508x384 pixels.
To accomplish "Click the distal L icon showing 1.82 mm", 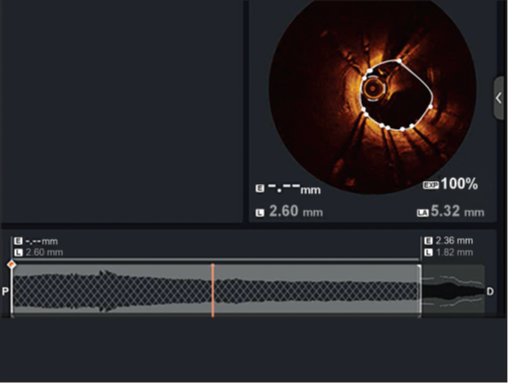I will click(x=428, y=253).
